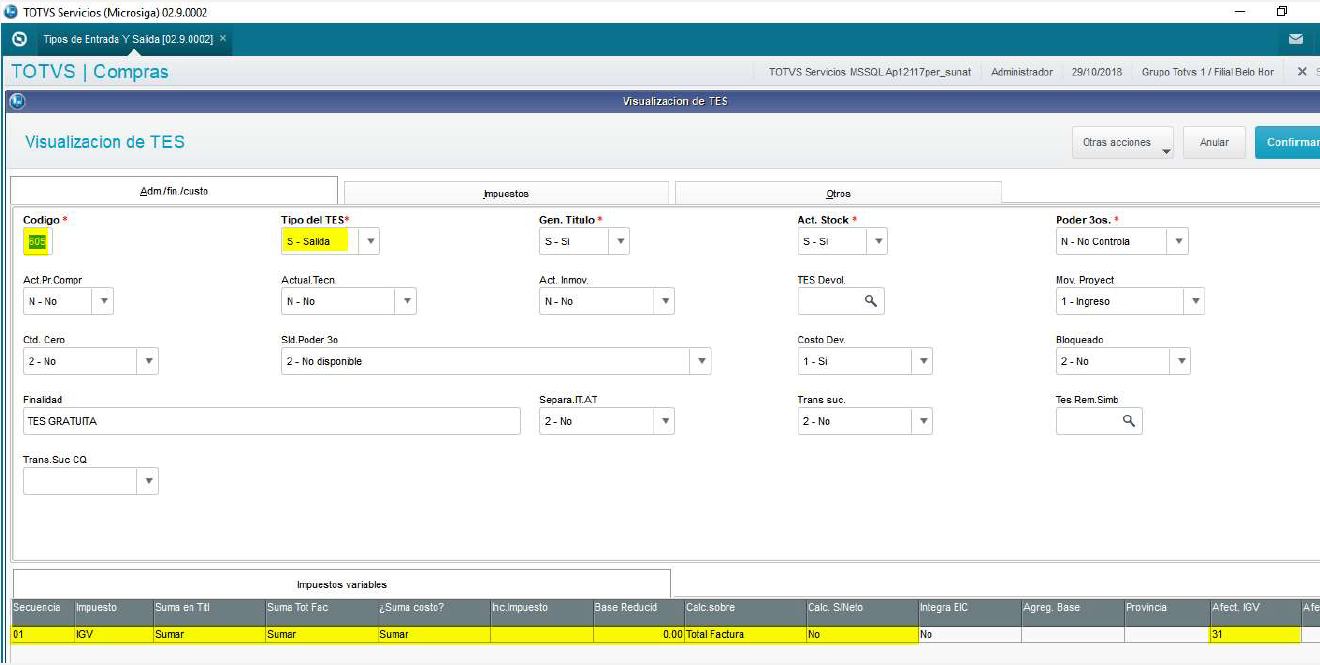Screen dimensions: 1320x665
Task: Switch to the Impuestos tab
Action: (506, 193)
